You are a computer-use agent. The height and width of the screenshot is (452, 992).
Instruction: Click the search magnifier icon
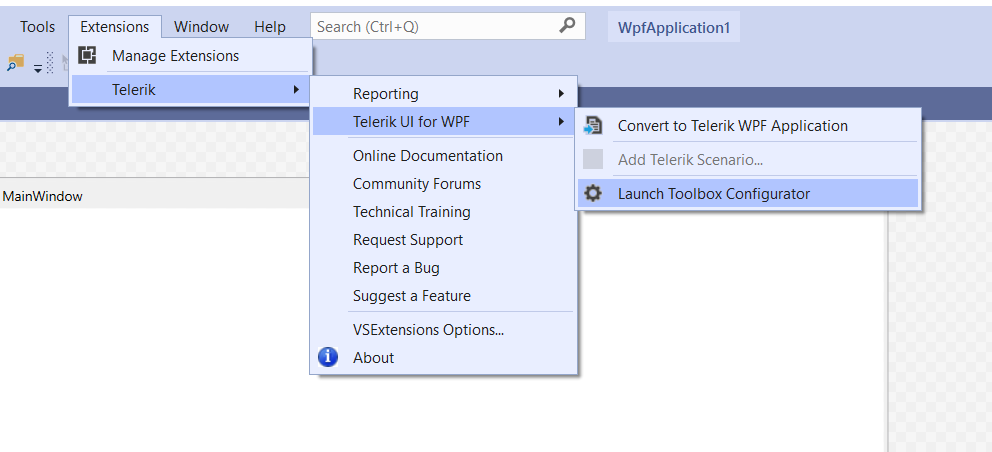coord(567,26)
